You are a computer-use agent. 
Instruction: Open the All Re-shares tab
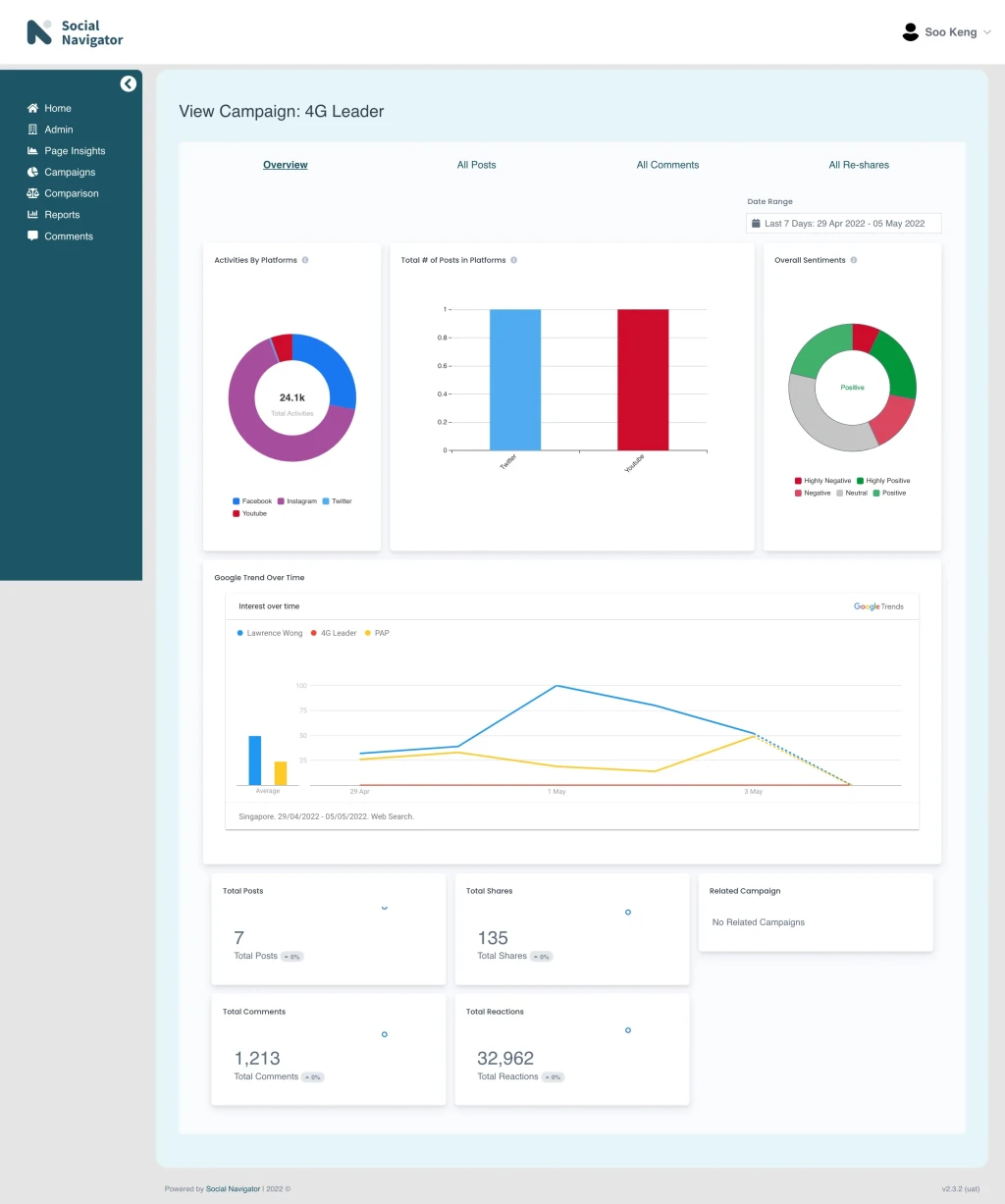(x=859, y=165)
